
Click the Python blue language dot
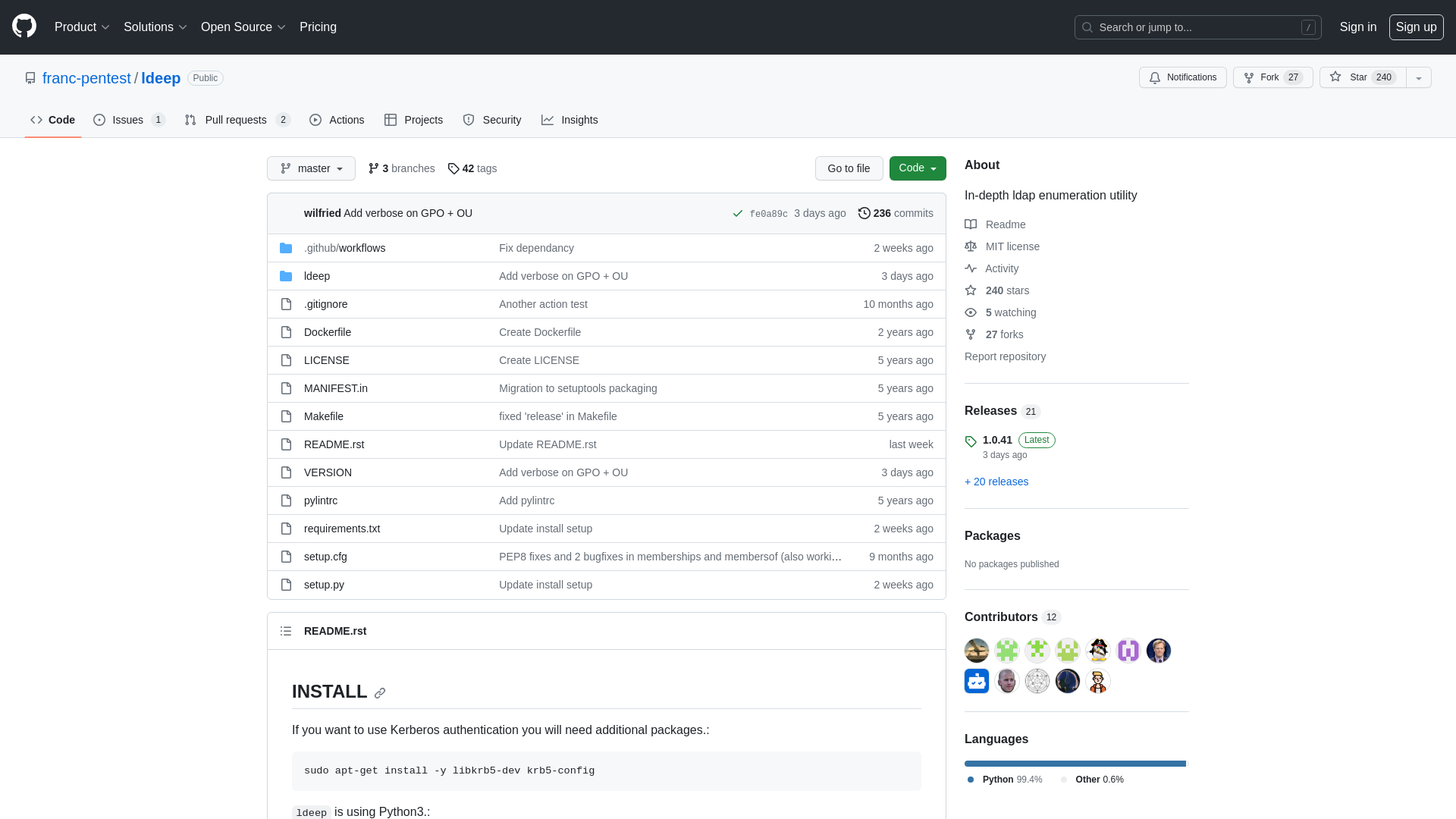tap(971, 780)
